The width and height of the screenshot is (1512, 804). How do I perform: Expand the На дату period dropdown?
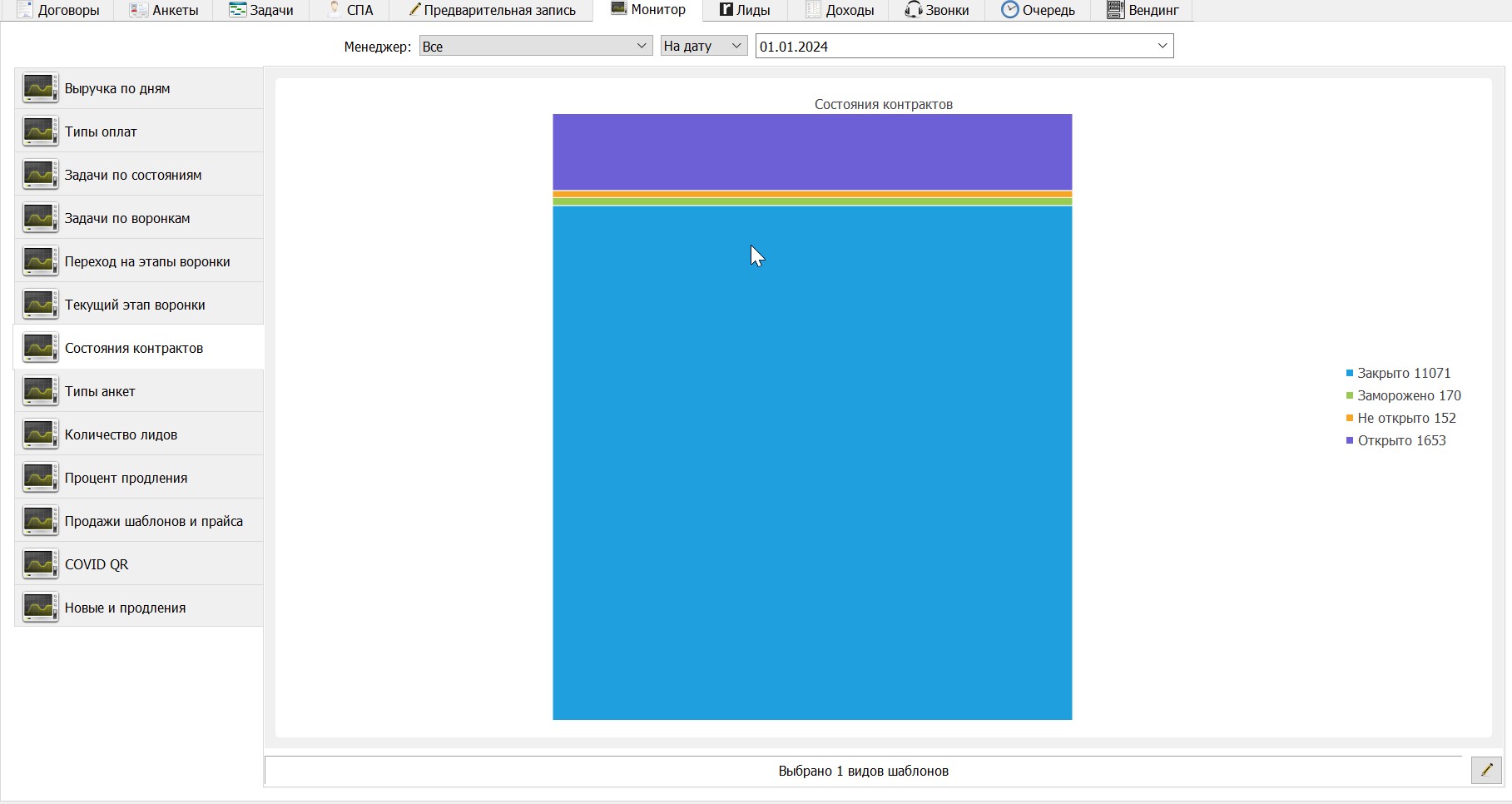704,46
